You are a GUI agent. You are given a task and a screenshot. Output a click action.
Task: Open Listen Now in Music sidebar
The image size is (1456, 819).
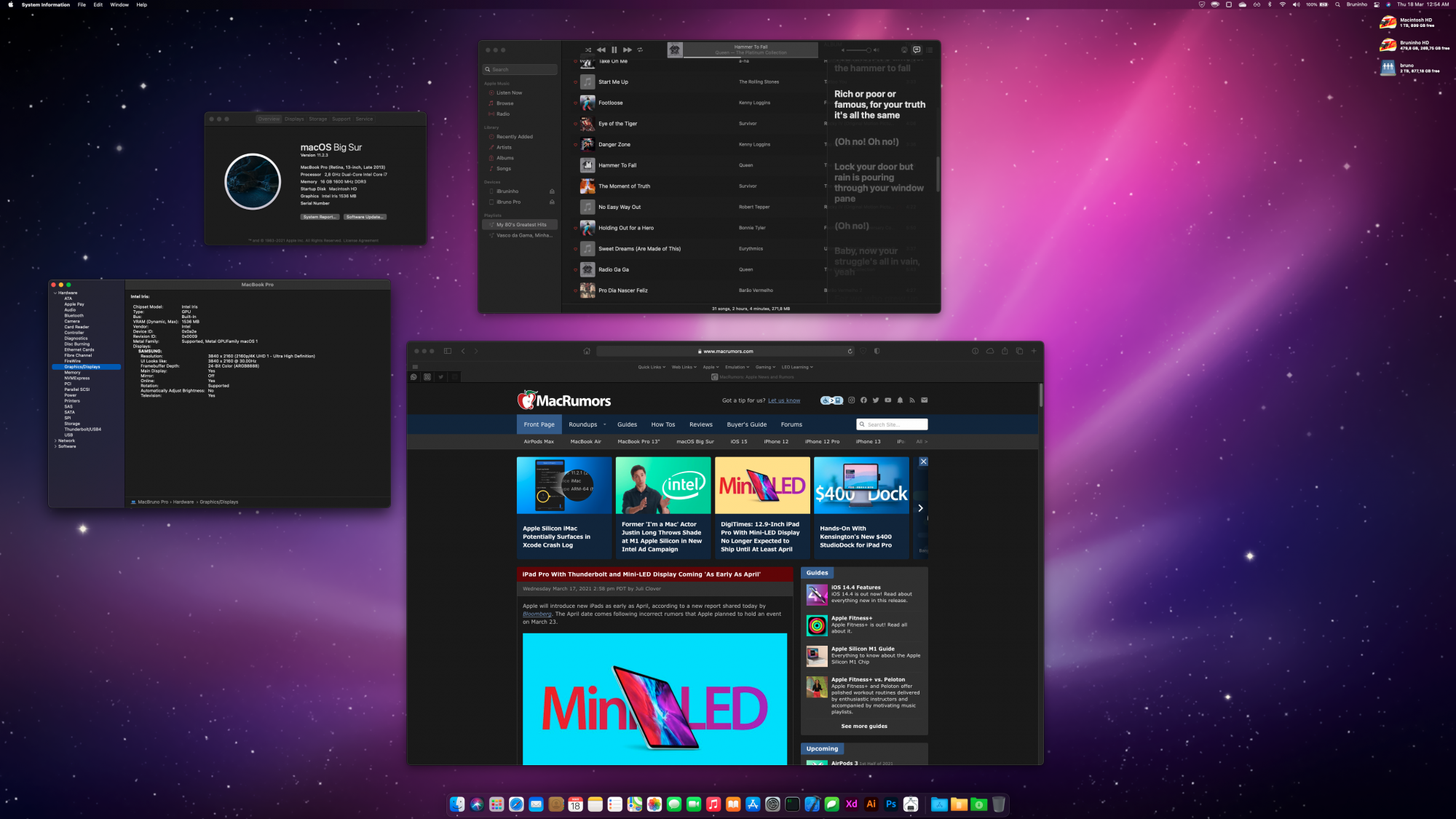coord(509,93)
